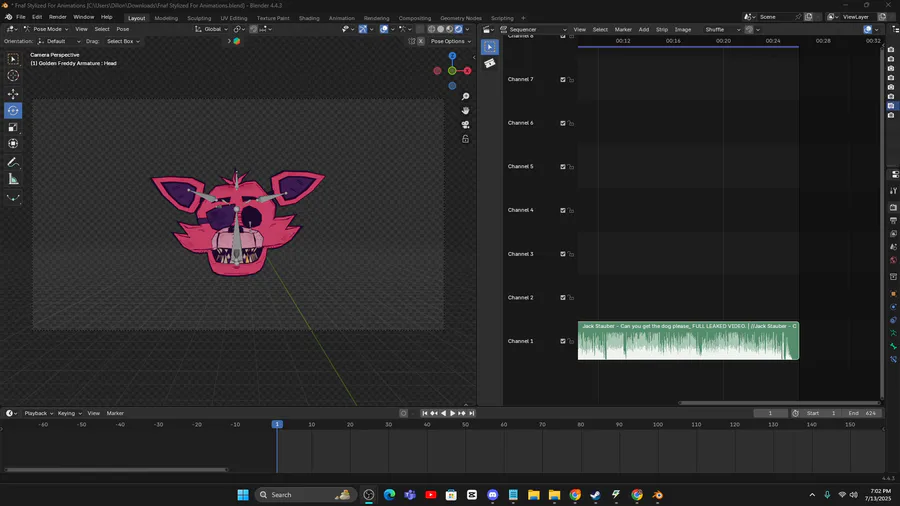Image resolution: width=900 pixels, height=506 pixels.
Task: Jump to the timeline start frame
Action: click(x=425, y=413)
